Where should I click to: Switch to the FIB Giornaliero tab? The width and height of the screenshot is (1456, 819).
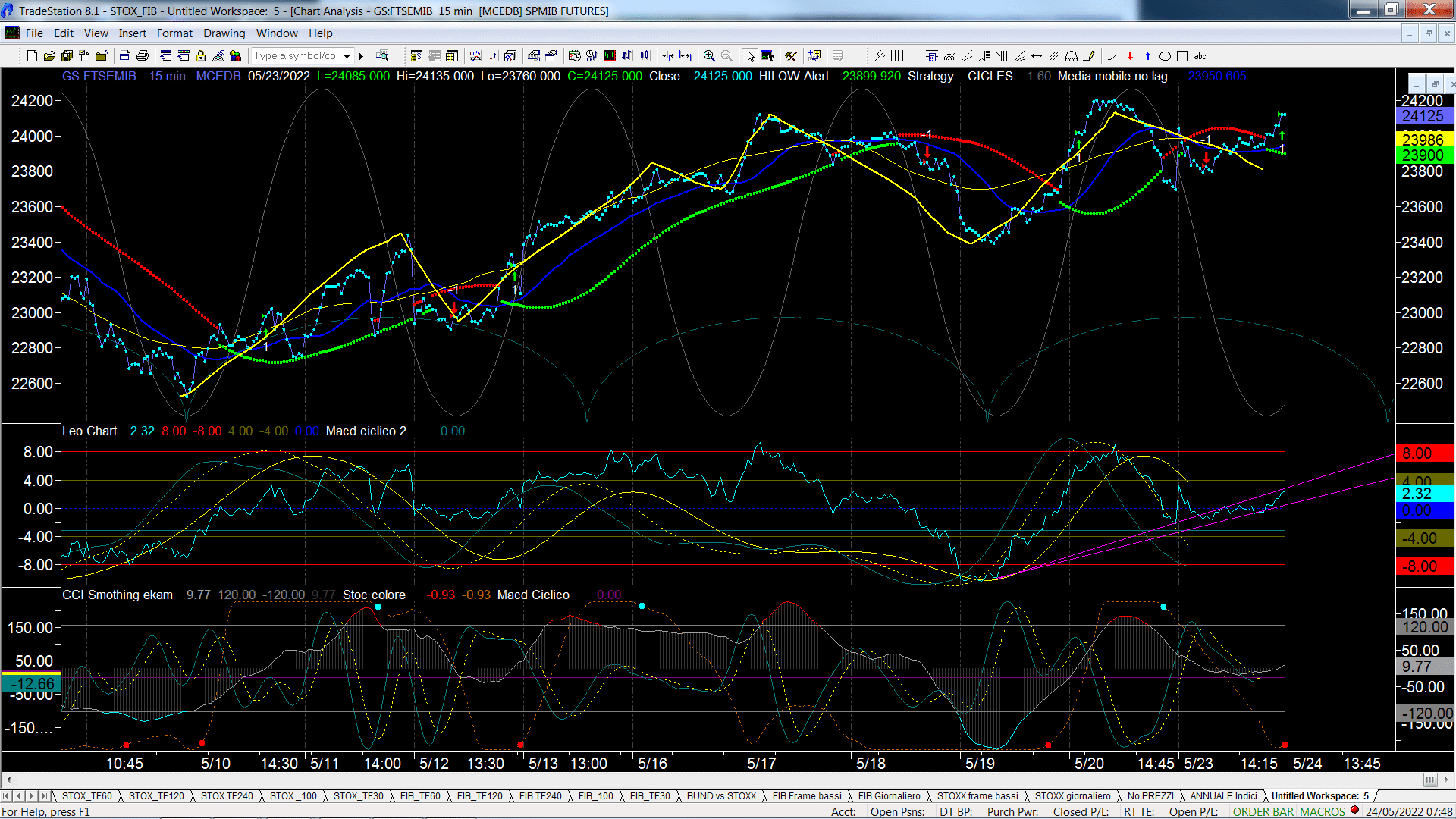889,796
